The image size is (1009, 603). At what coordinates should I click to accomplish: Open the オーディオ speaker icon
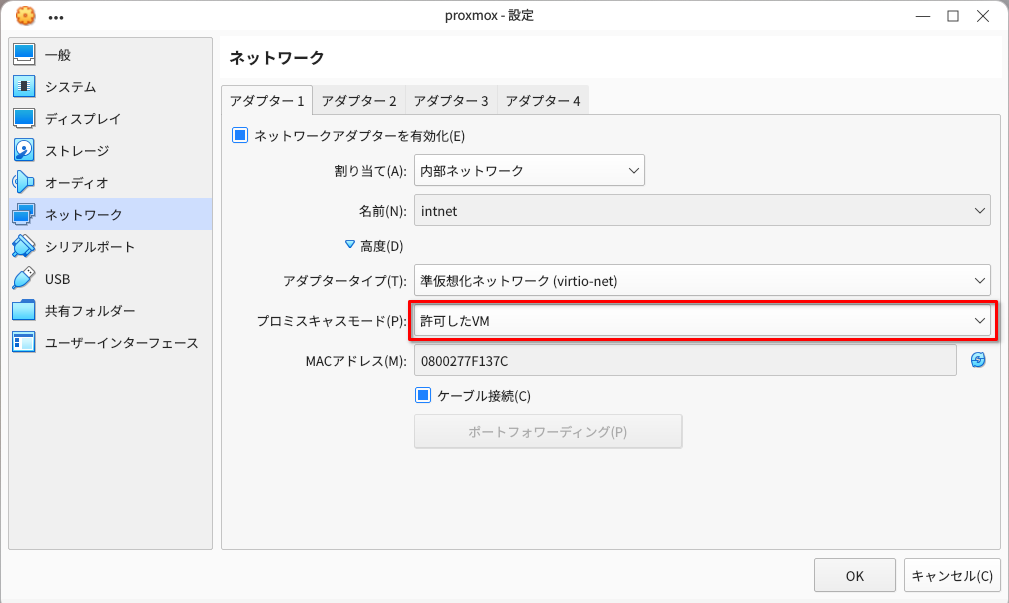click(24, 182)
